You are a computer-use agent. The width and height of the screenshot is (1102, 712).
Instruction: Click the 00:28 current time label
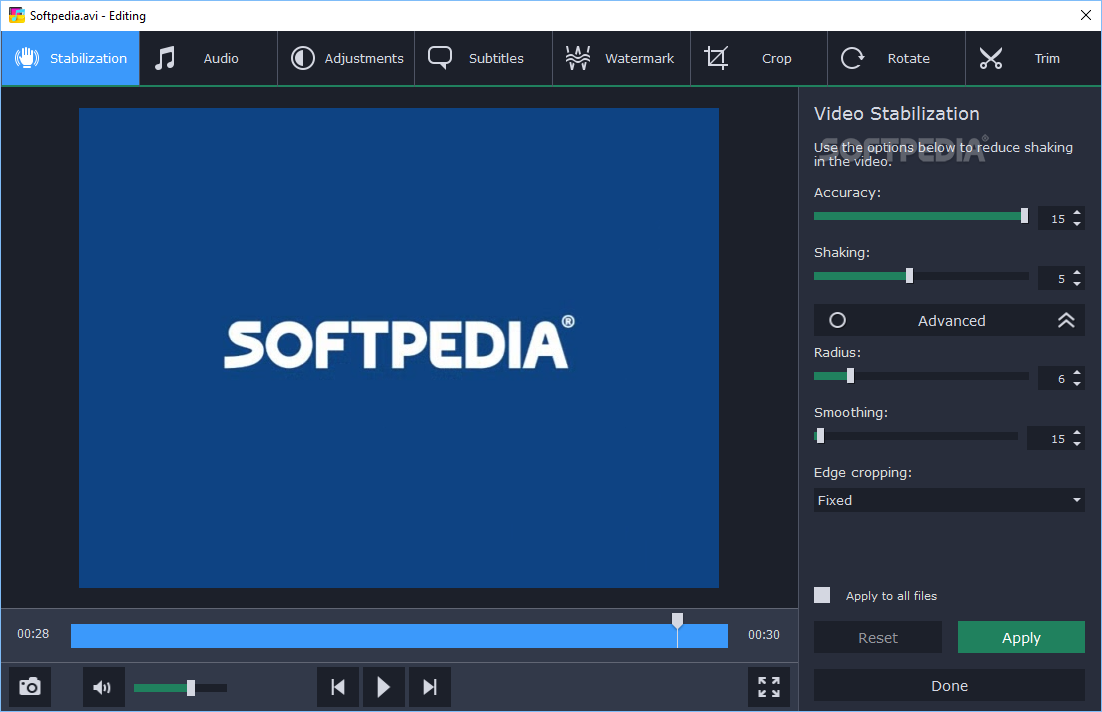(x=33, y=634)
